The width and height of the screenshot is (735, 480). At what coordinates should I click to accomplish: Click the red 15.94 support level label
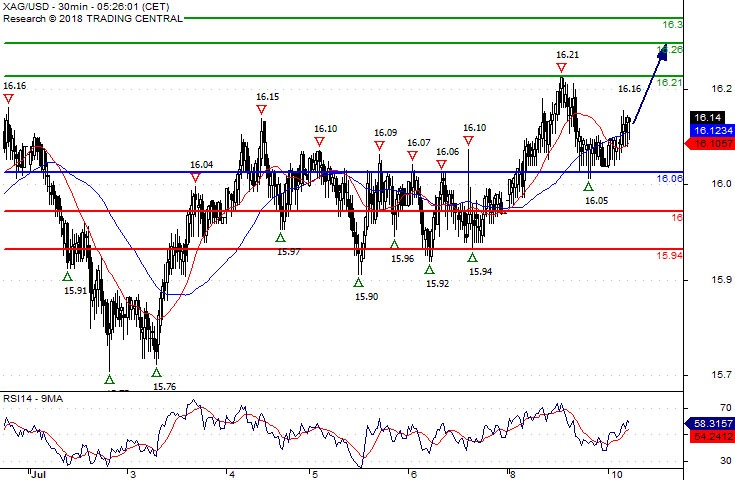669,255
